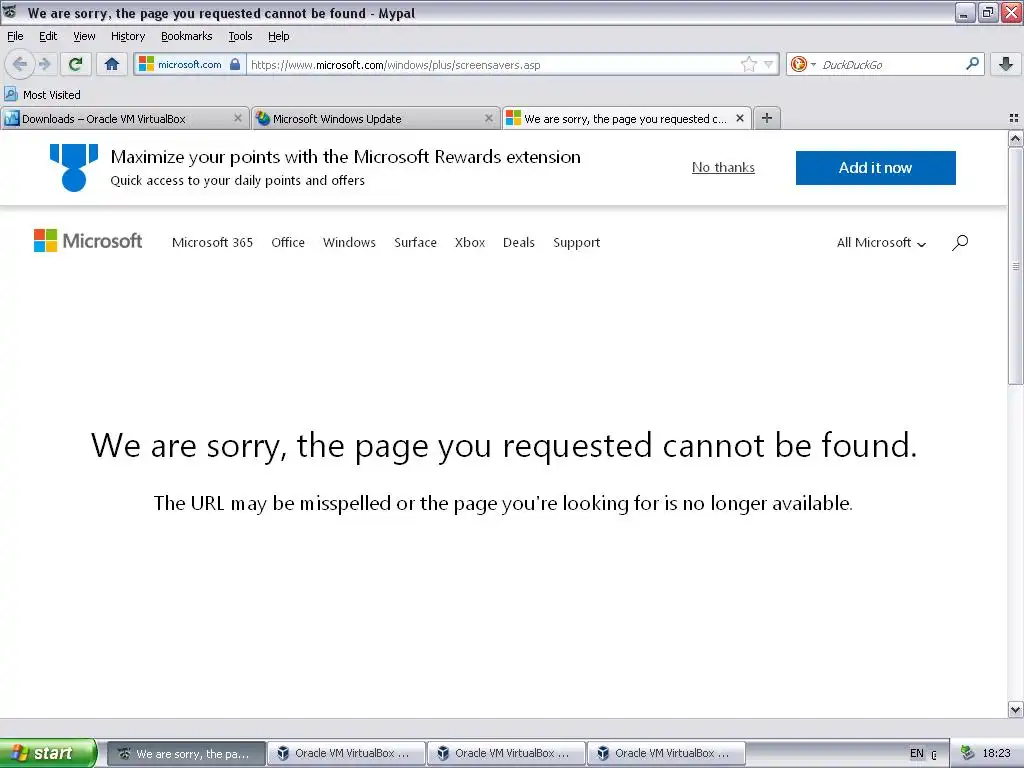Click the search magnifier in the search box
1024x768 pixels.
(x=972, y=64)
